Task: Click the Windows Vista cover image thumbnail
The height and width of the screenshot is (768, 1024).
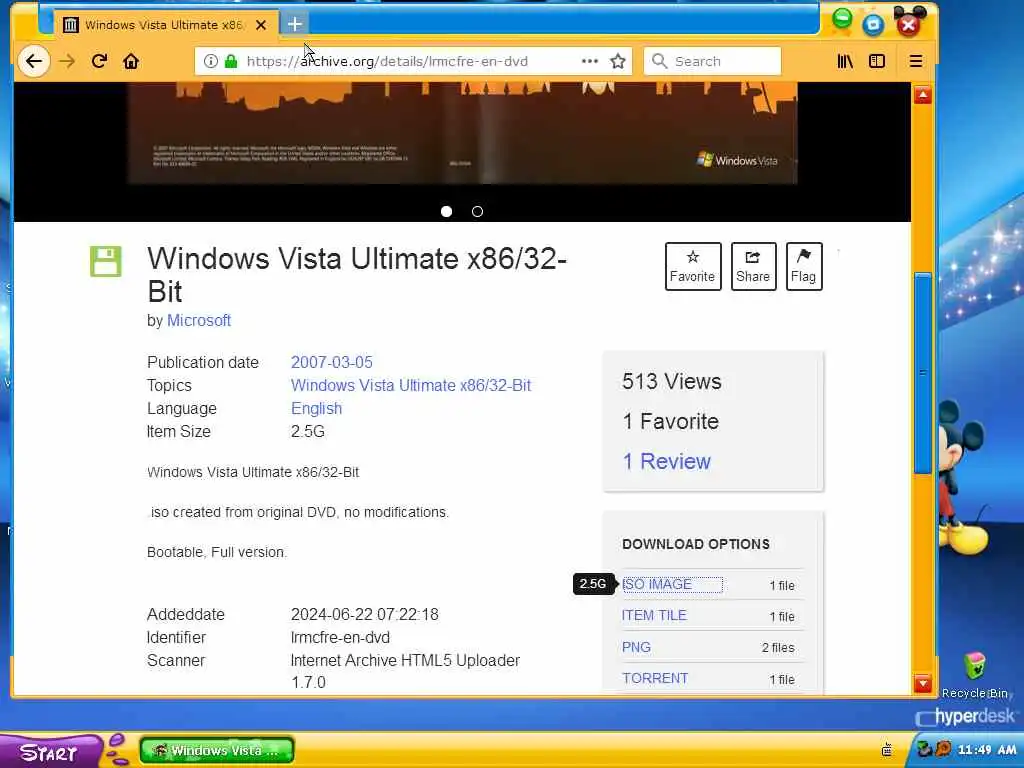Action: [462, 133]
